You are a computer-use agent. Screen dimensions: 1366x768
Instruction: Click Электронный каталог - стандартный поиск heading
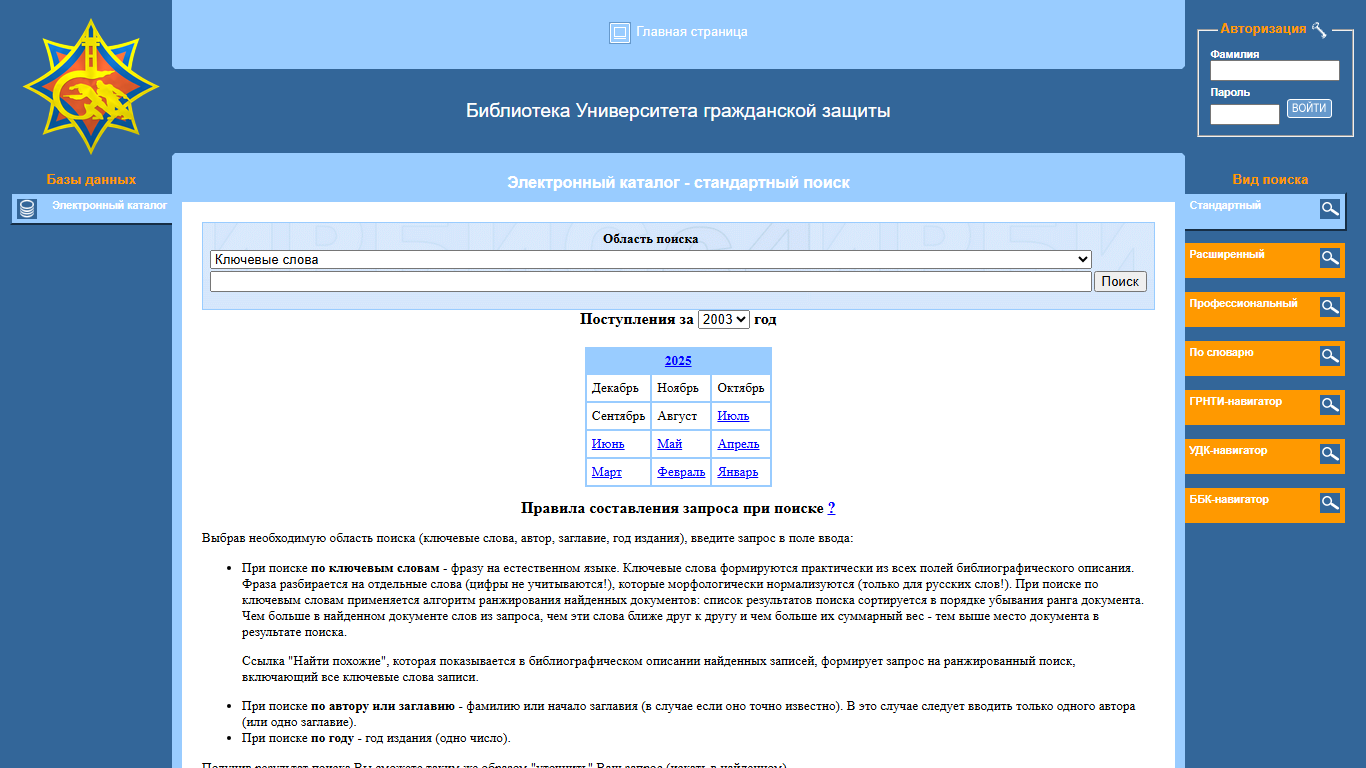(678, 182)
